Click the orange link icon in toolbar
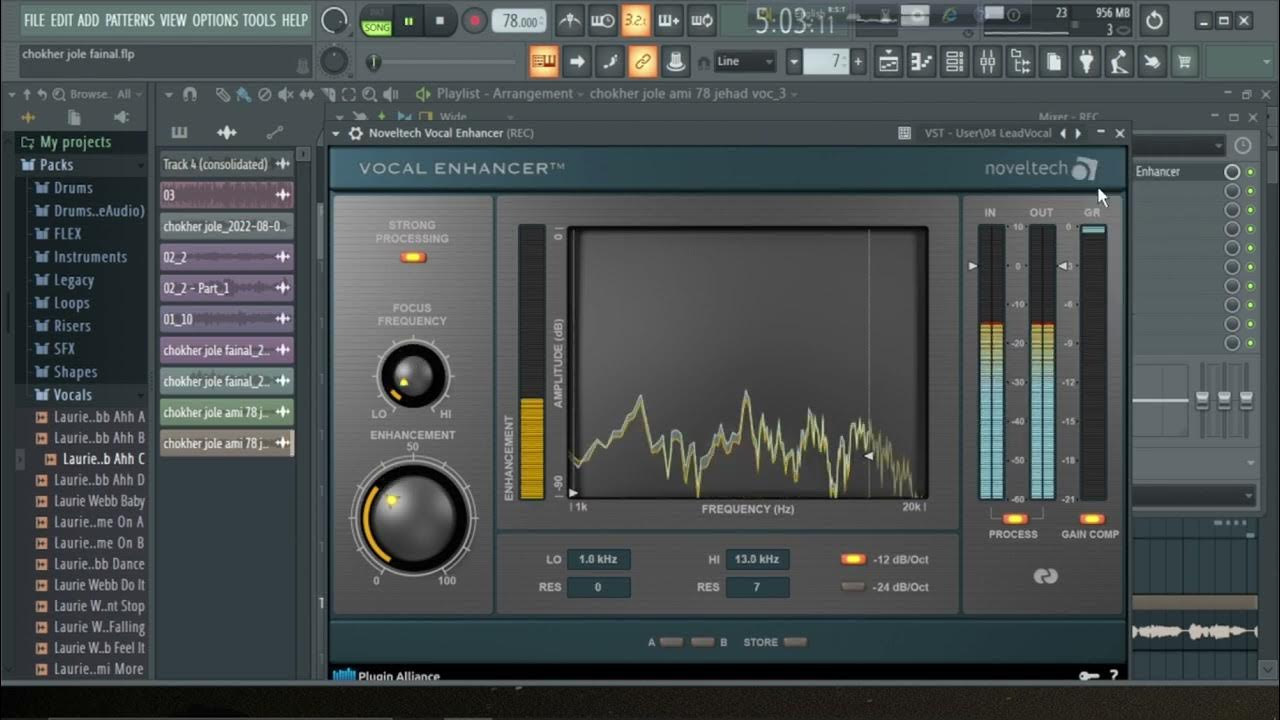Image resolution: width=1280 pixels, height=720 pixels. pos(643,62)
